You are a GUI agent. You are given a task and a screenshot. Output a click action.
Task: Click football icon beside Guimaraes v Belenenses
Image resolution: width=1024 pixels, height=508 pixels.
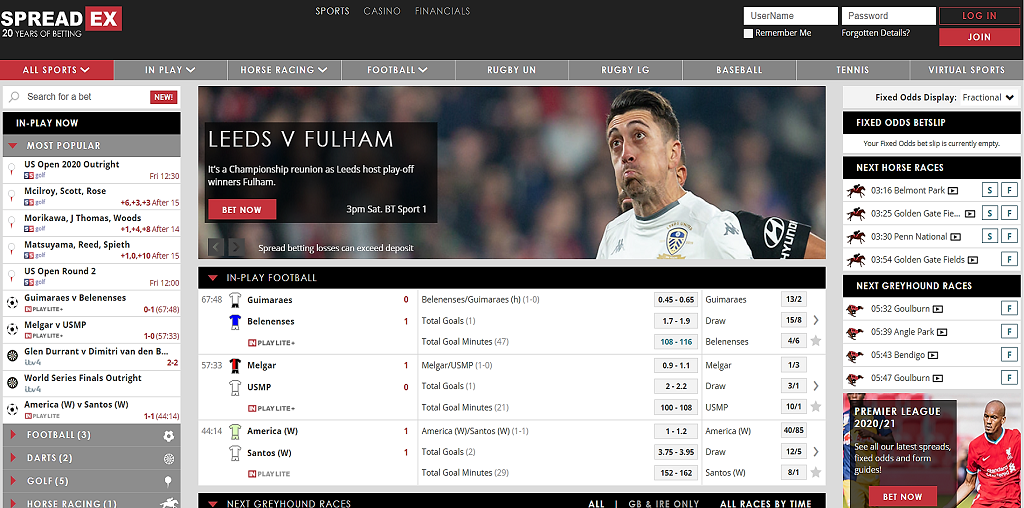pyautogui.click(x=12, y=303)
